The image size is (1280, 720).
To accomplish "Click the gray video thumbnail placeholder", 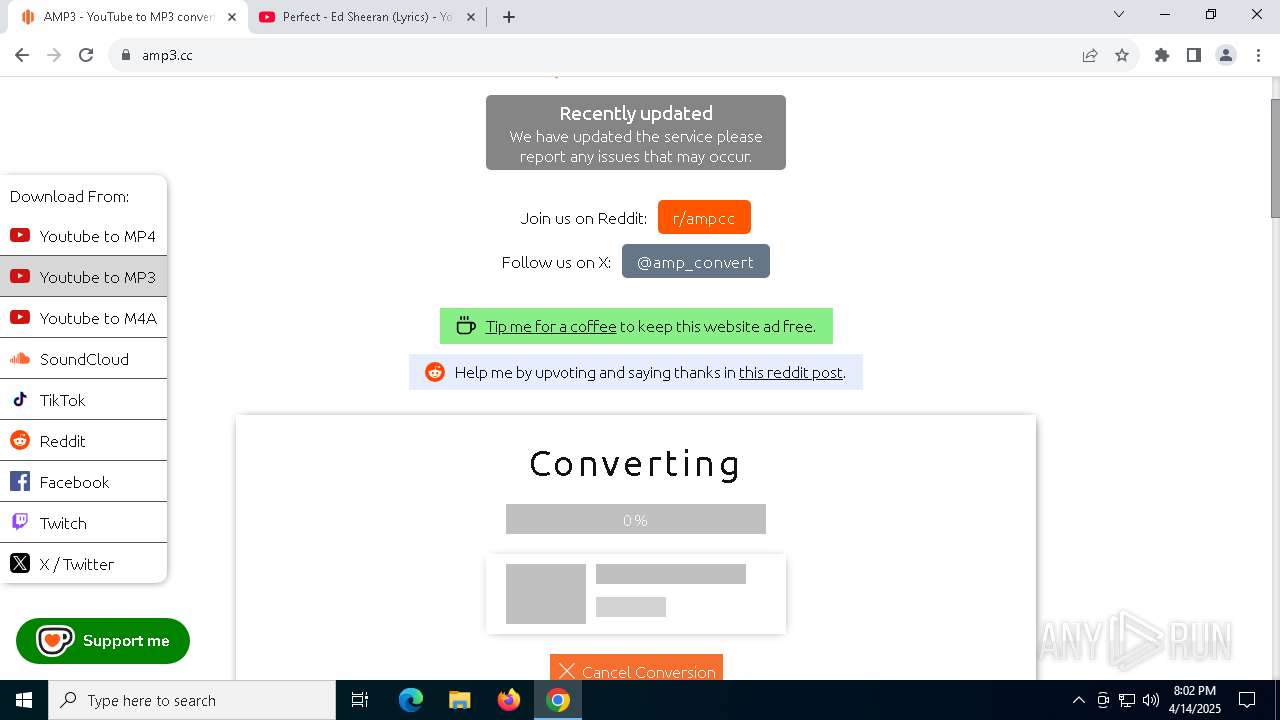I will click(x=546, y=594).
